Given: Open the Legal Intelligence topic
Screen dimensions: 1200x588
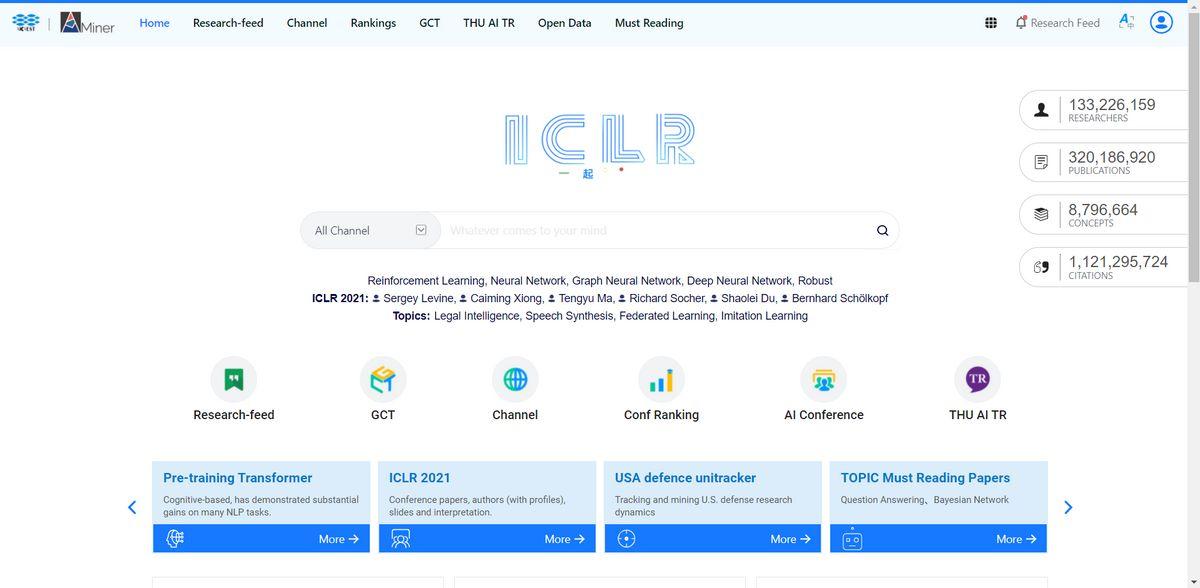Looking at the screenshot, I should (477, 316).
